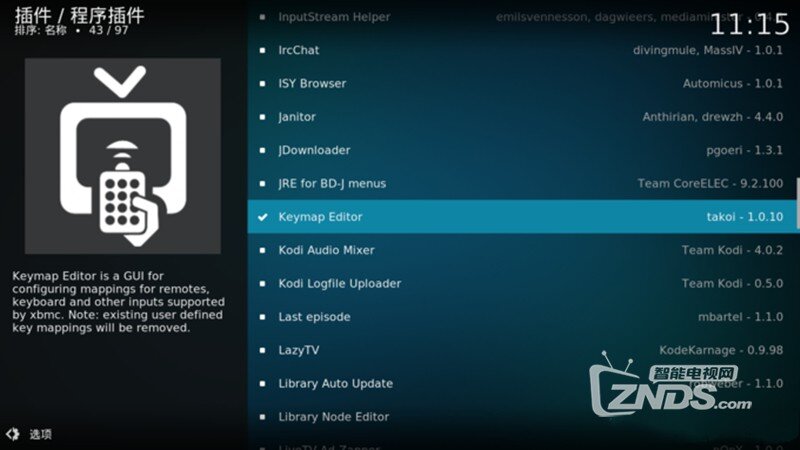800x450 pixels.
Task: Open Library Auto Update add-on
Action: [523, 384]
